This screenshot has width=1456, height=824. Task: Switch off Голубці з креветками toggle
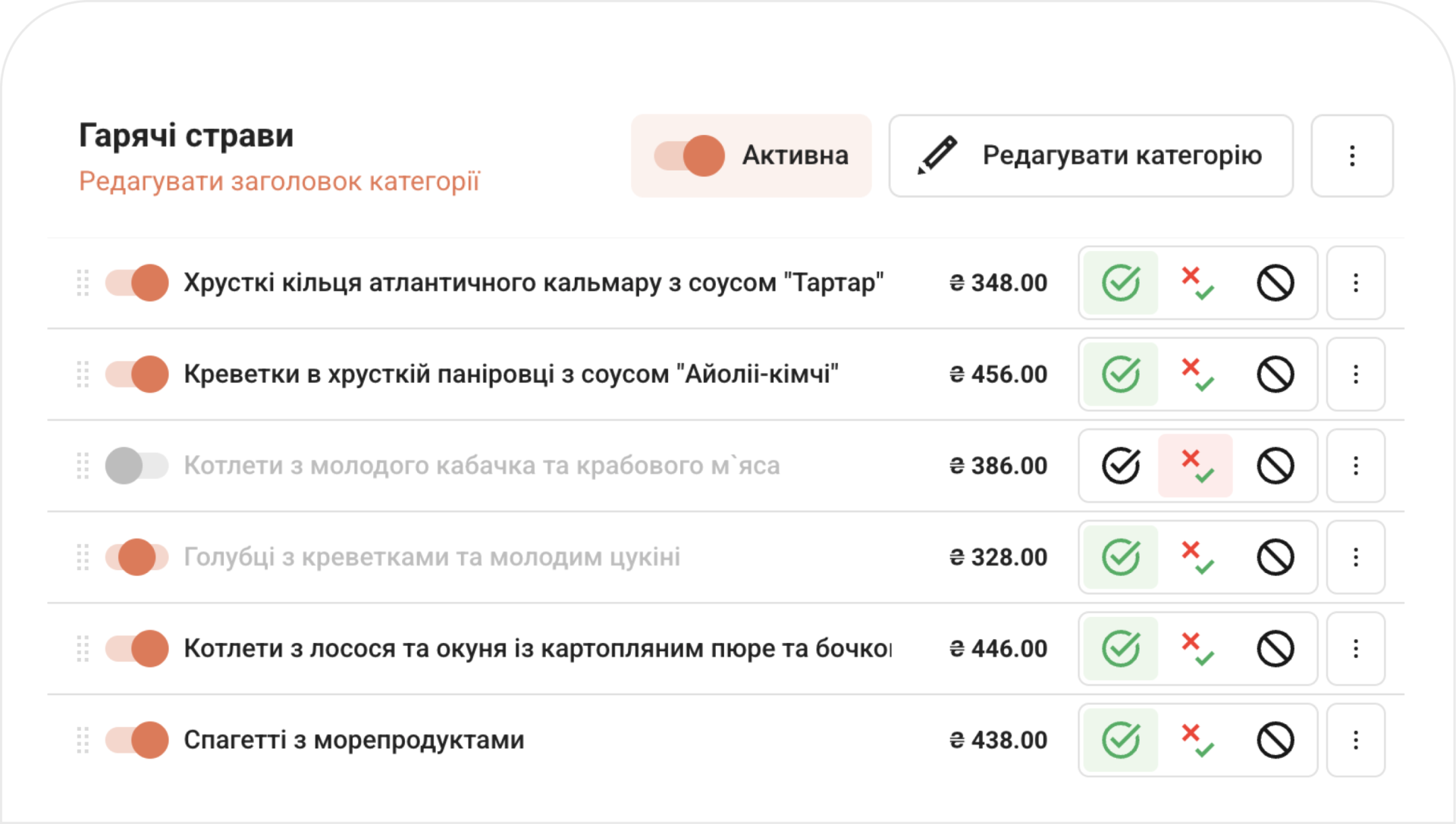[x=136, y=557]
